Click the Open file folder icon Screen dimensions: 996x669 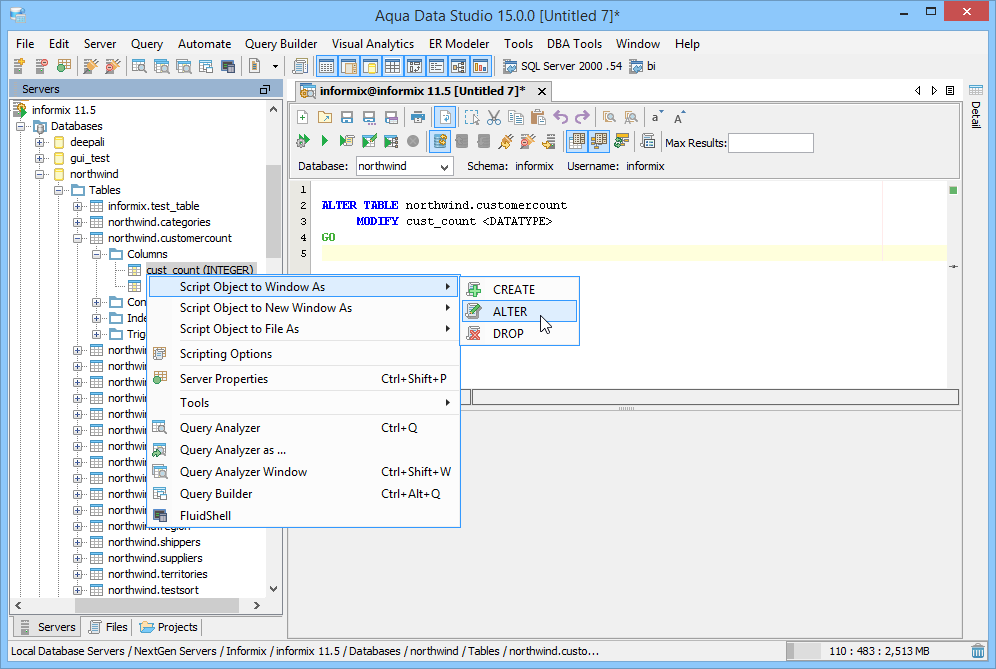pyautogui.click(x=325, y=118)
